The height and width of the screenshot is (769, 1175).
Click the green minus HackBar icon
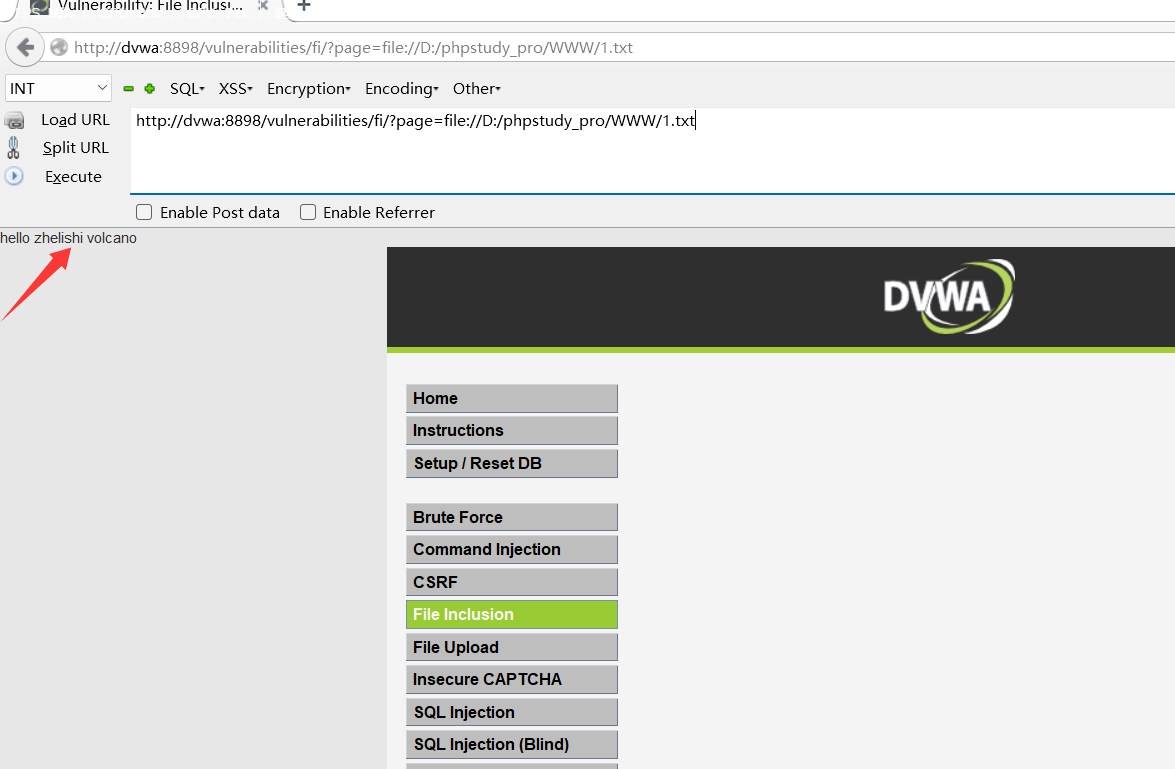128,88
